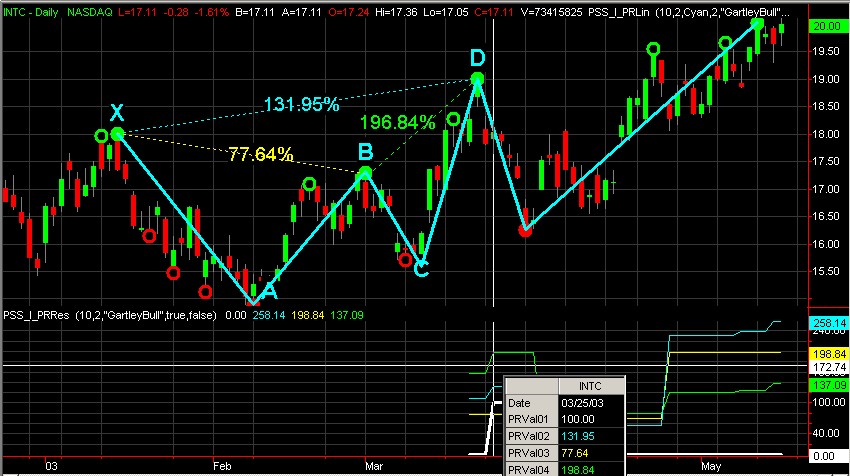This screenshot has width=850, height=476.
Task: Click the green 137.09 axis value tag
Action: (x=829, y=385)
